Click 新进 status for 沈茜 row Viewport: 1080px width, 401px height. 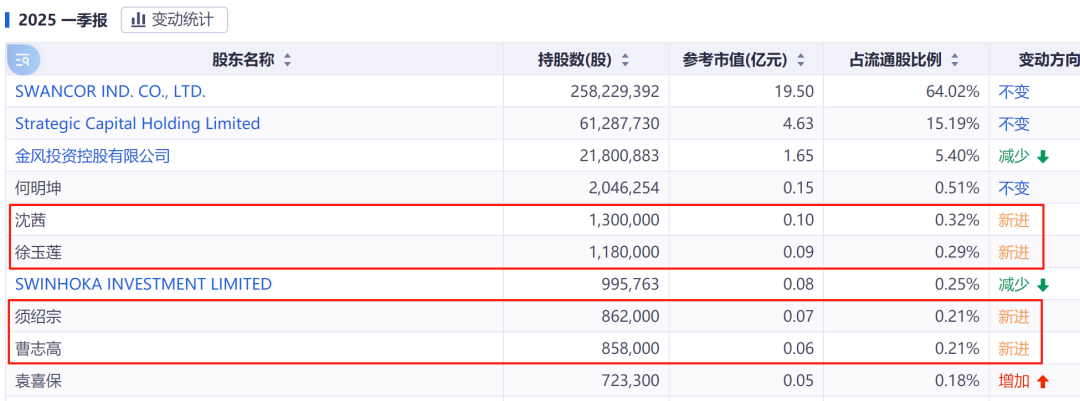point(1014,220)
